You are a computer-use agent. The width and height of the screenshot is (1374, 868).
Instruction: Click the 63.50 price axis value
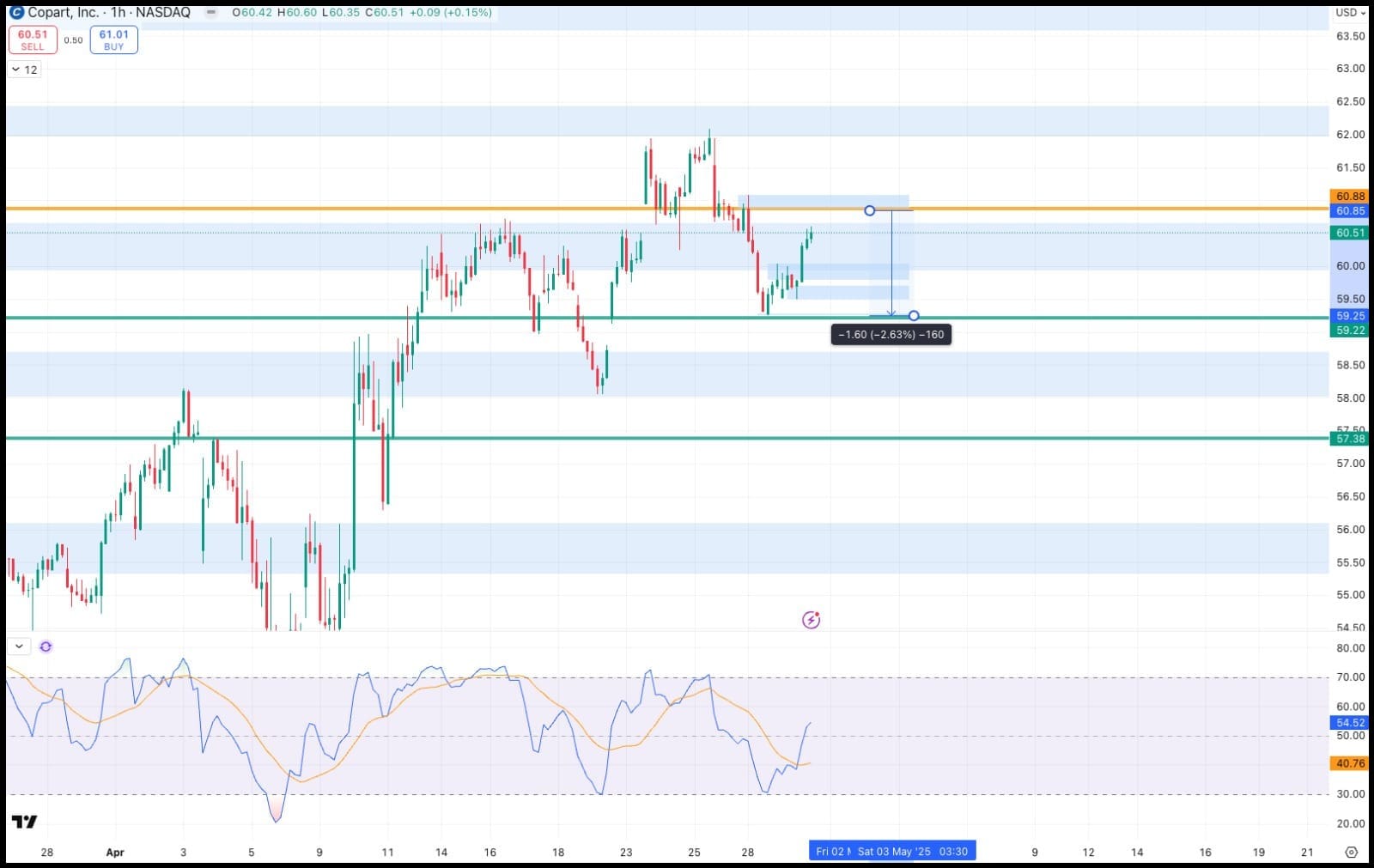(1350, 36)
